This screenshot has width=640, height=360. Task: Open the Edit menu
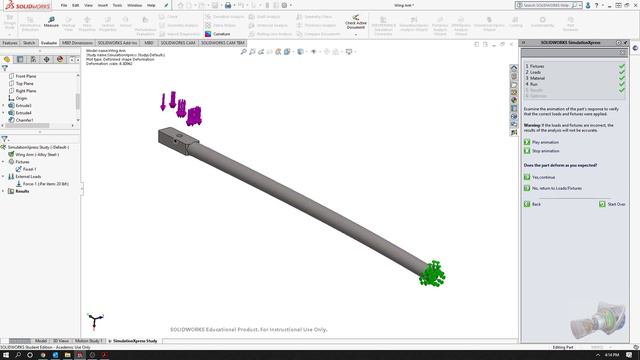click(76, 5)
